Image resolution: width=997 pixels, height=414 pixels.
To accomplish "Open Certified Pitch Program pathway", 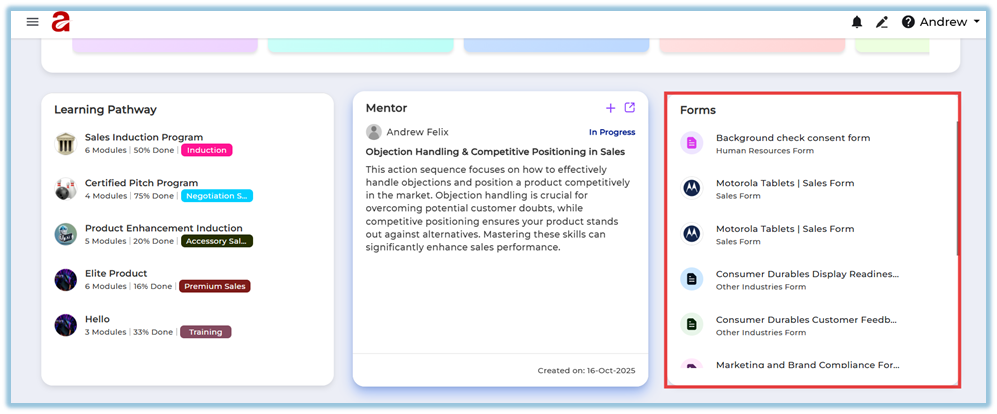I will pyautogui.click(x=141, y=183).
